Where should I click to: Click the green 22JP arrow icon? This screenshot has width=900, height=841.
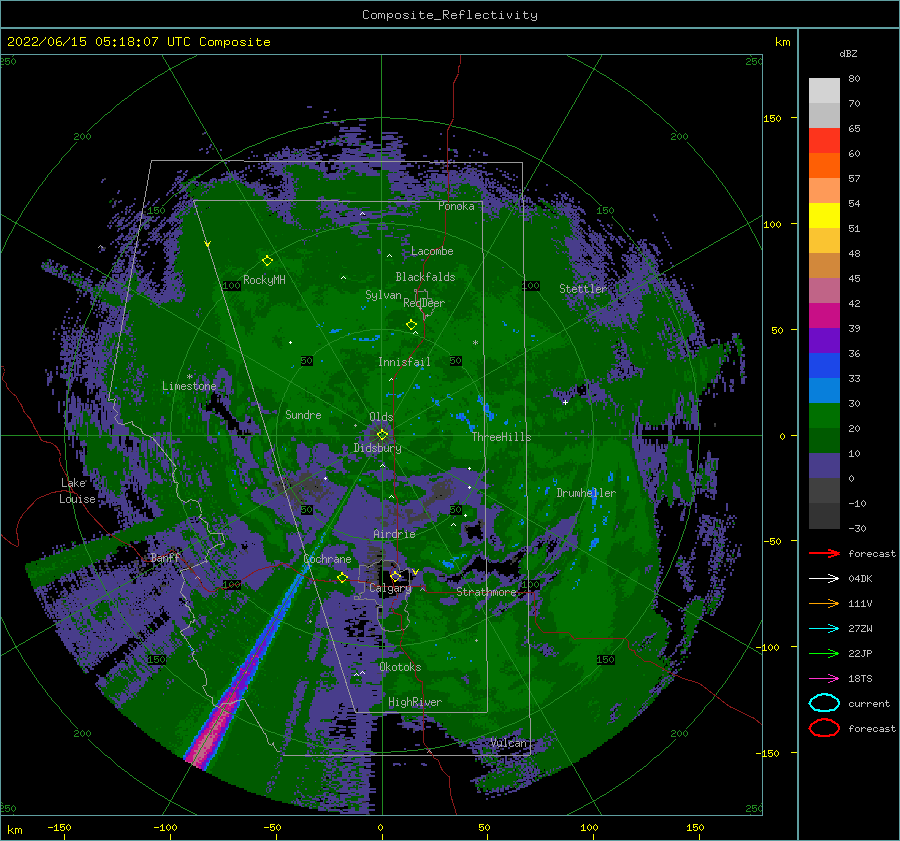(x=824, y=653)
